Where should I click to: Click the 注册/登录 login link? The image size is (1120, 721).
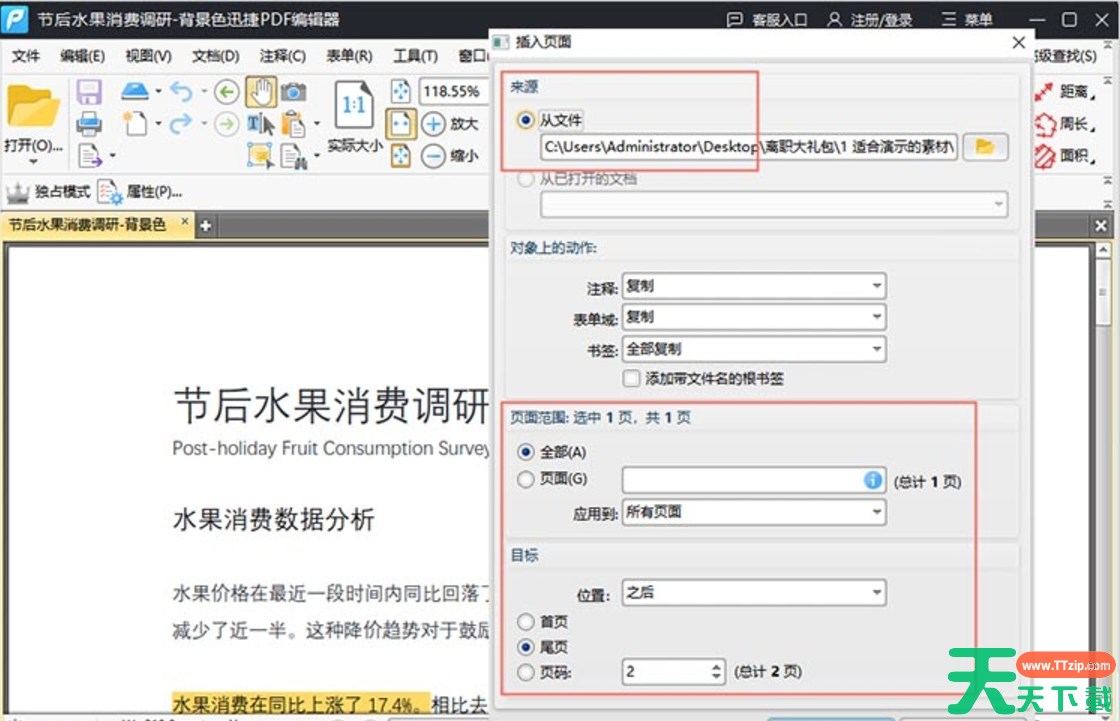(868, 20)
